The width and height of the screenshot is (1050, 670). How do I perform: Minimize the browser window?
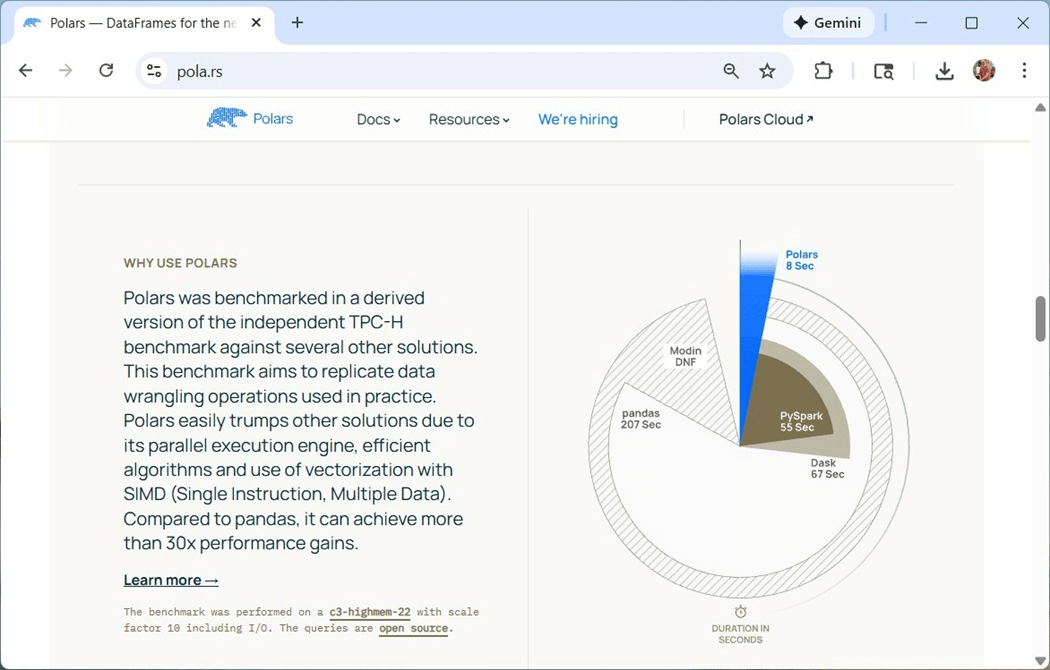pyautogui.click(x=921, y=23)
